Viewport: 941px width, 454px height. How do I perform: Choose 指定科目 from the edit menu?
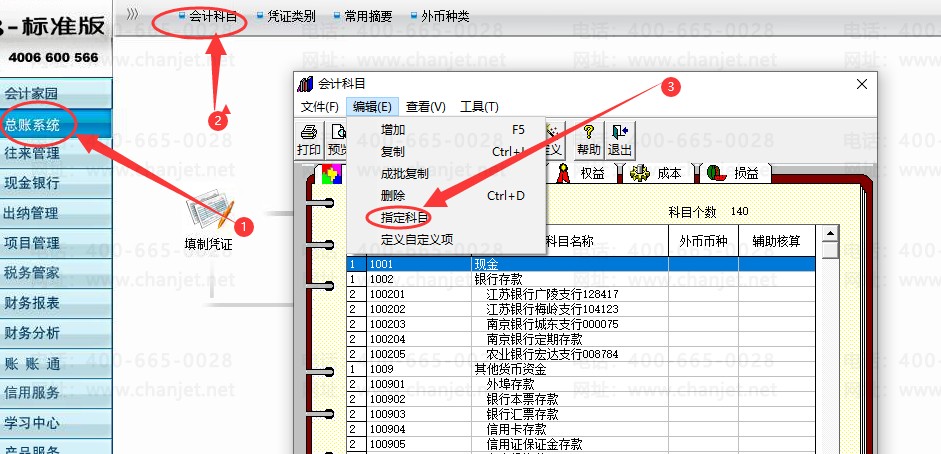[446, 218]
